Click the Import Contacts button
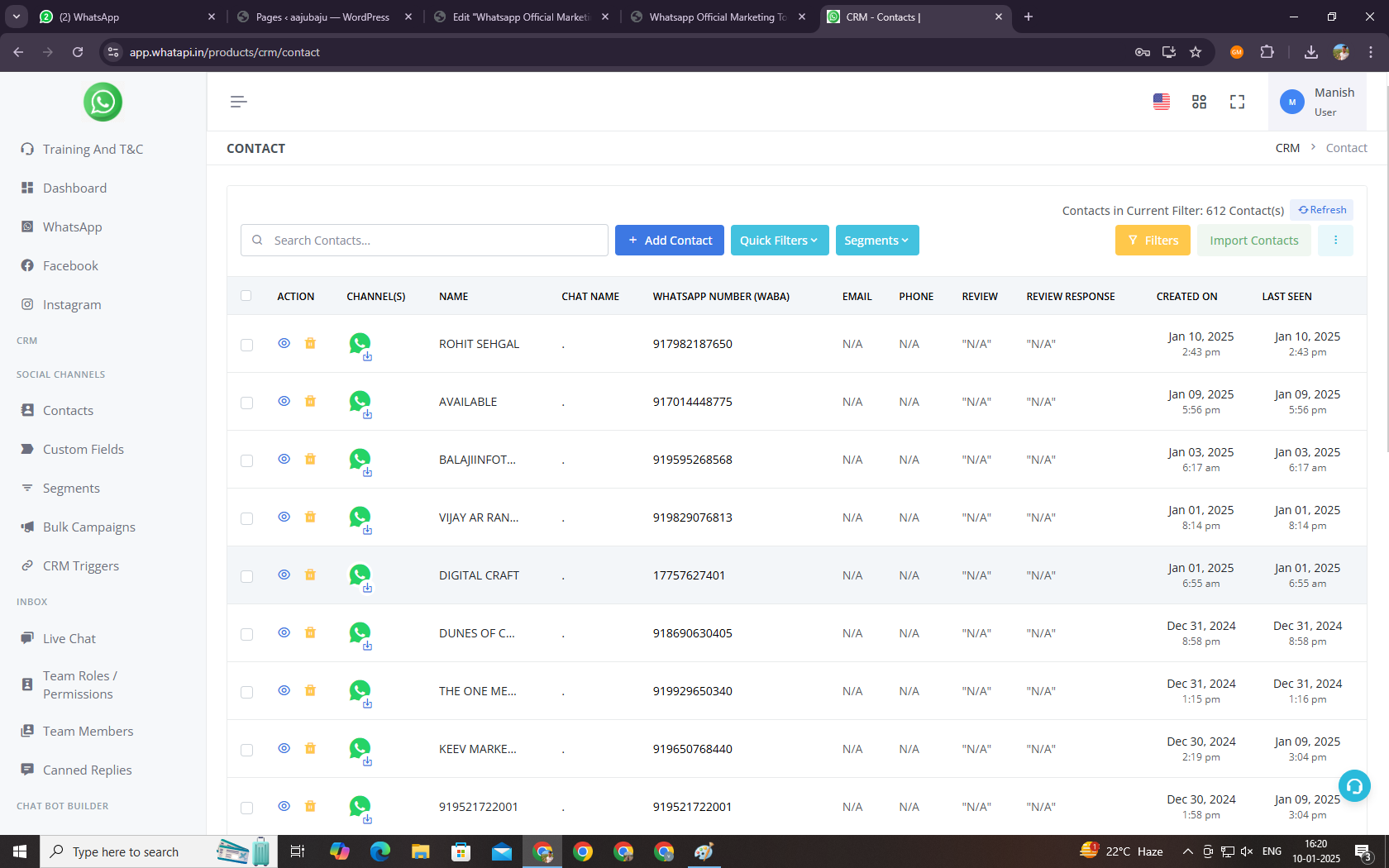Viewport: 1389px width, 868px height. (x=1254, y=240)
